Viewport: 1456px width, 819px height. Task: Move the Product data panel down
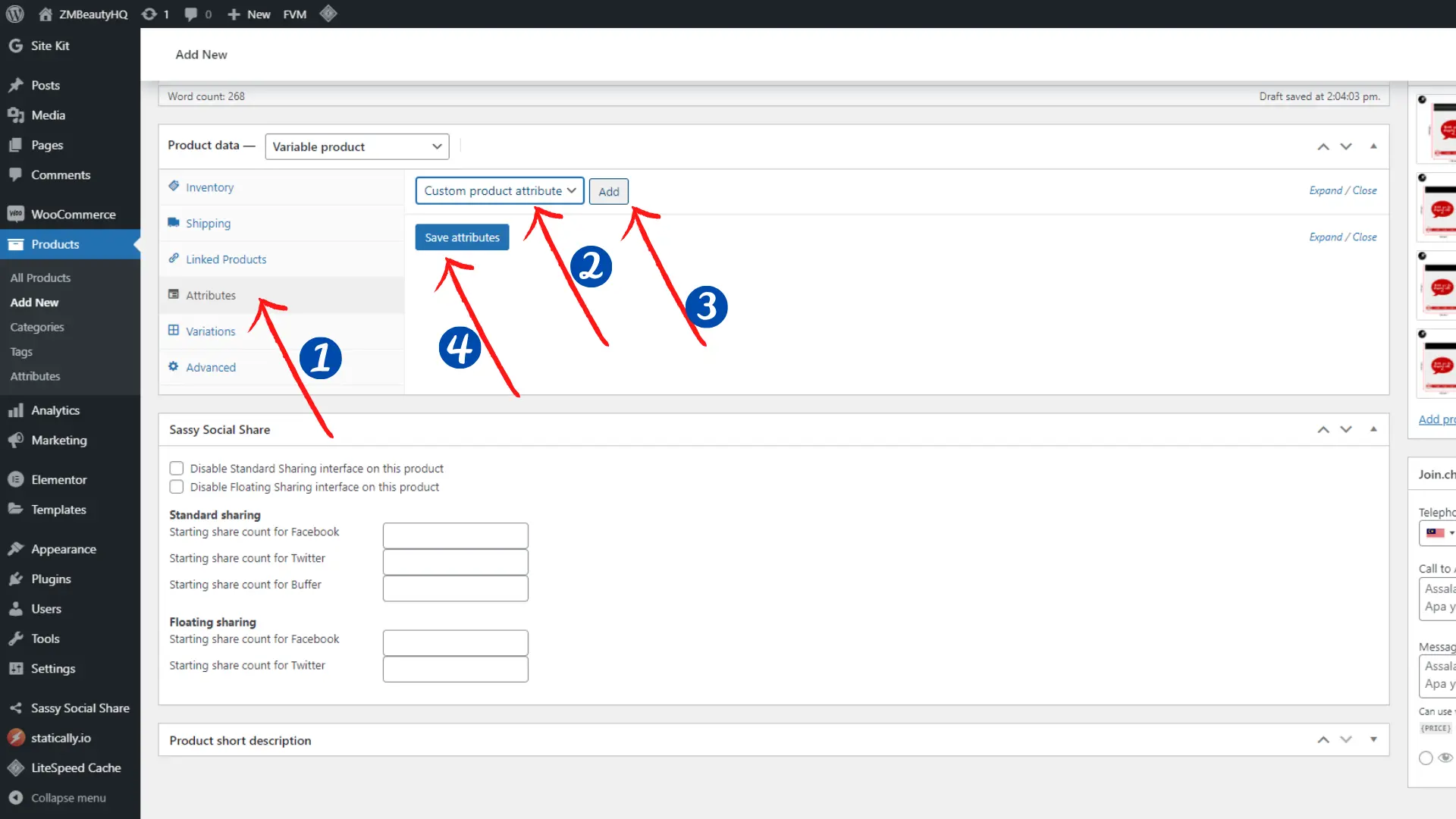click(1346, 146)
